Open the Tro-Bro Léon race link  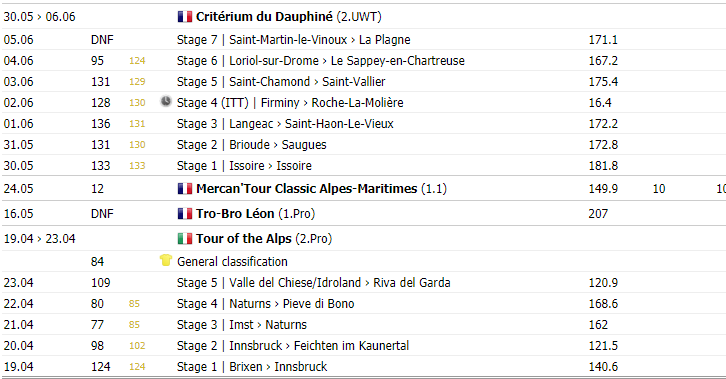[235, 214]
